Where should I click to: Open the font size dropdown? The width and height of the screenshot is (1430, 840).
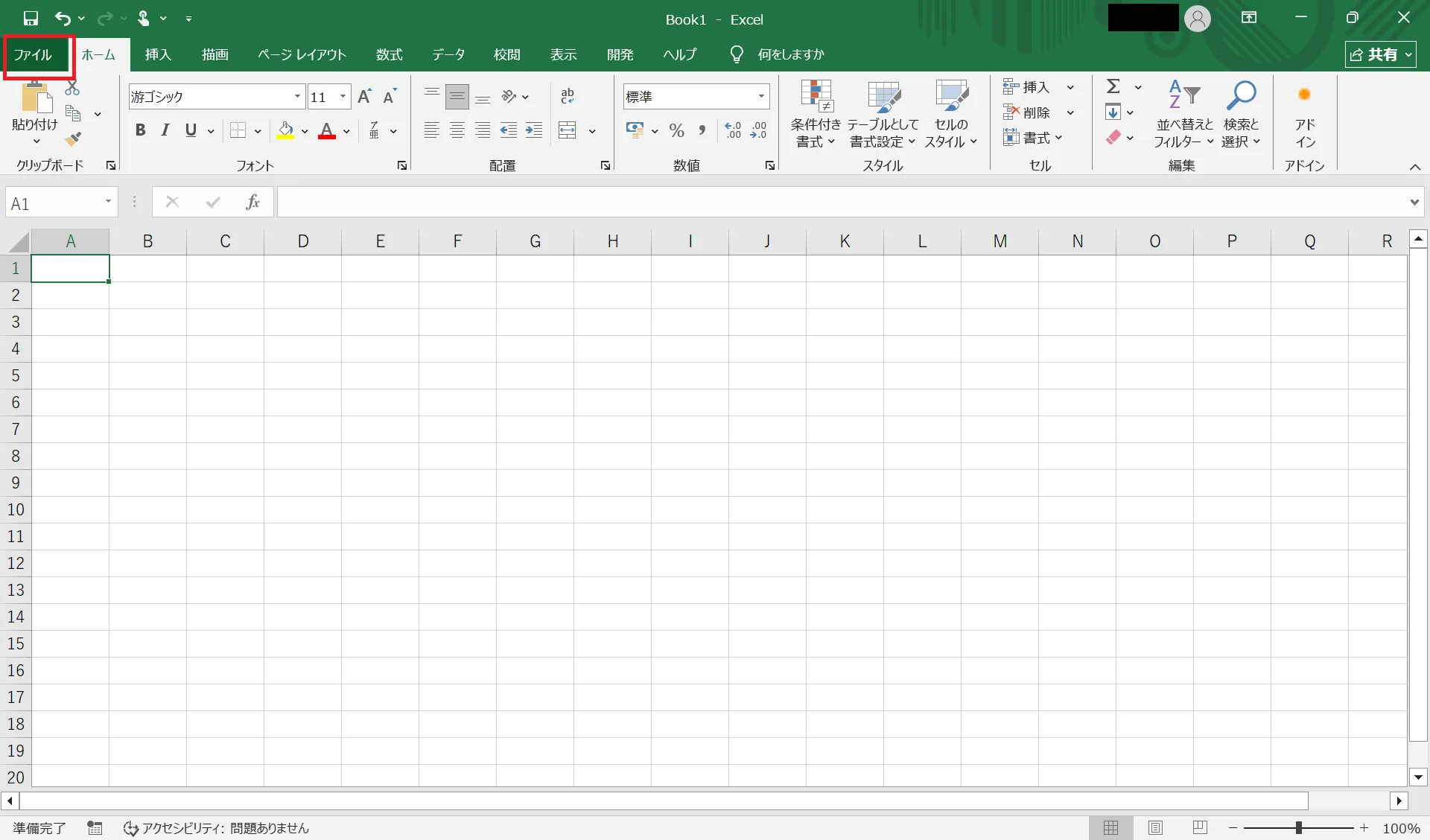click(x=343, y=96)
